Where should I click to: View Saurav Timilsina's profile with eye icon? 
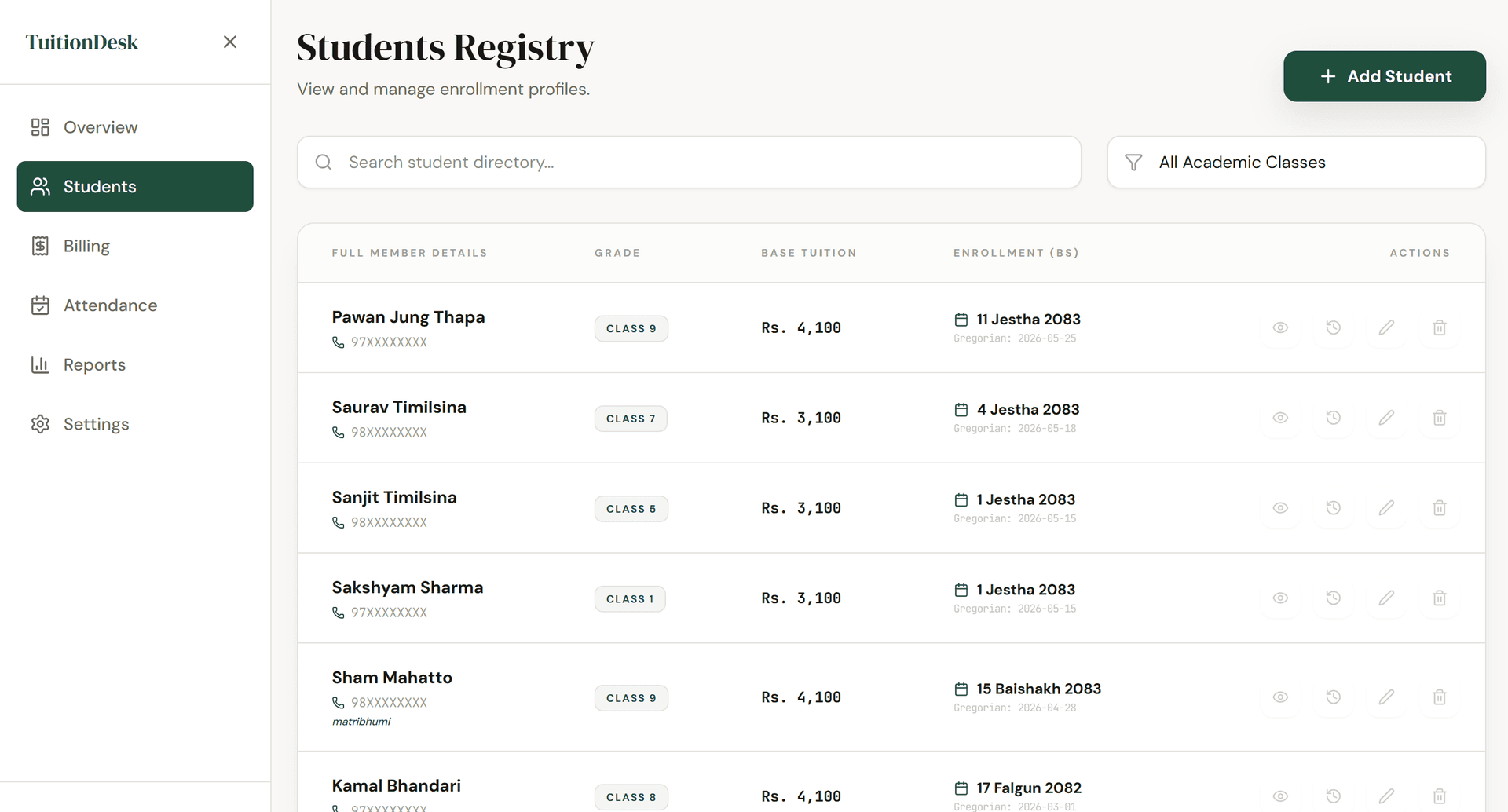pos(1280,418)
